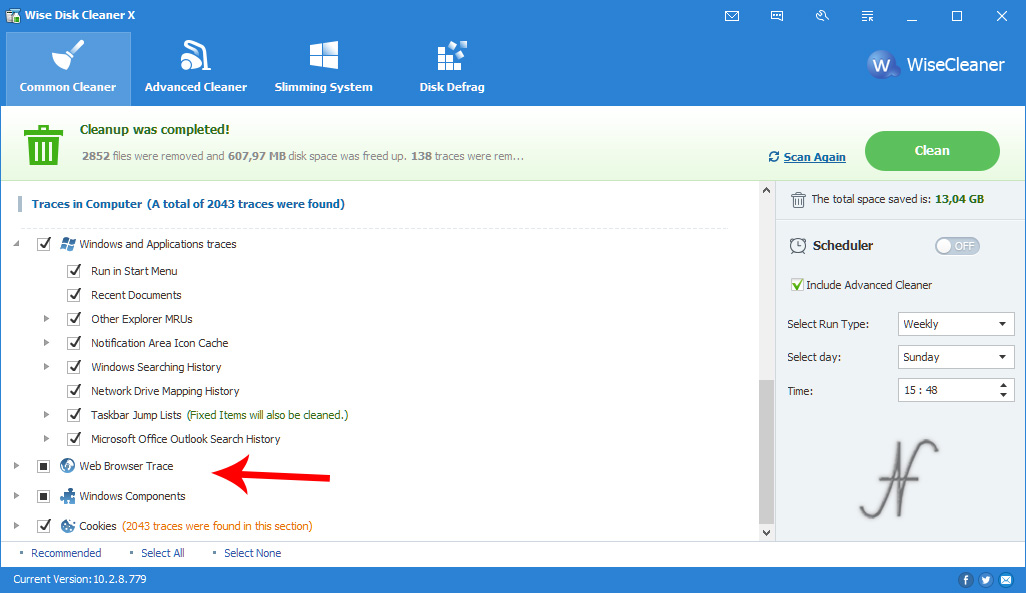Click the Scan Again refresh icon
This screenshot has width=1026, height=593.
[x=774, y=156]
